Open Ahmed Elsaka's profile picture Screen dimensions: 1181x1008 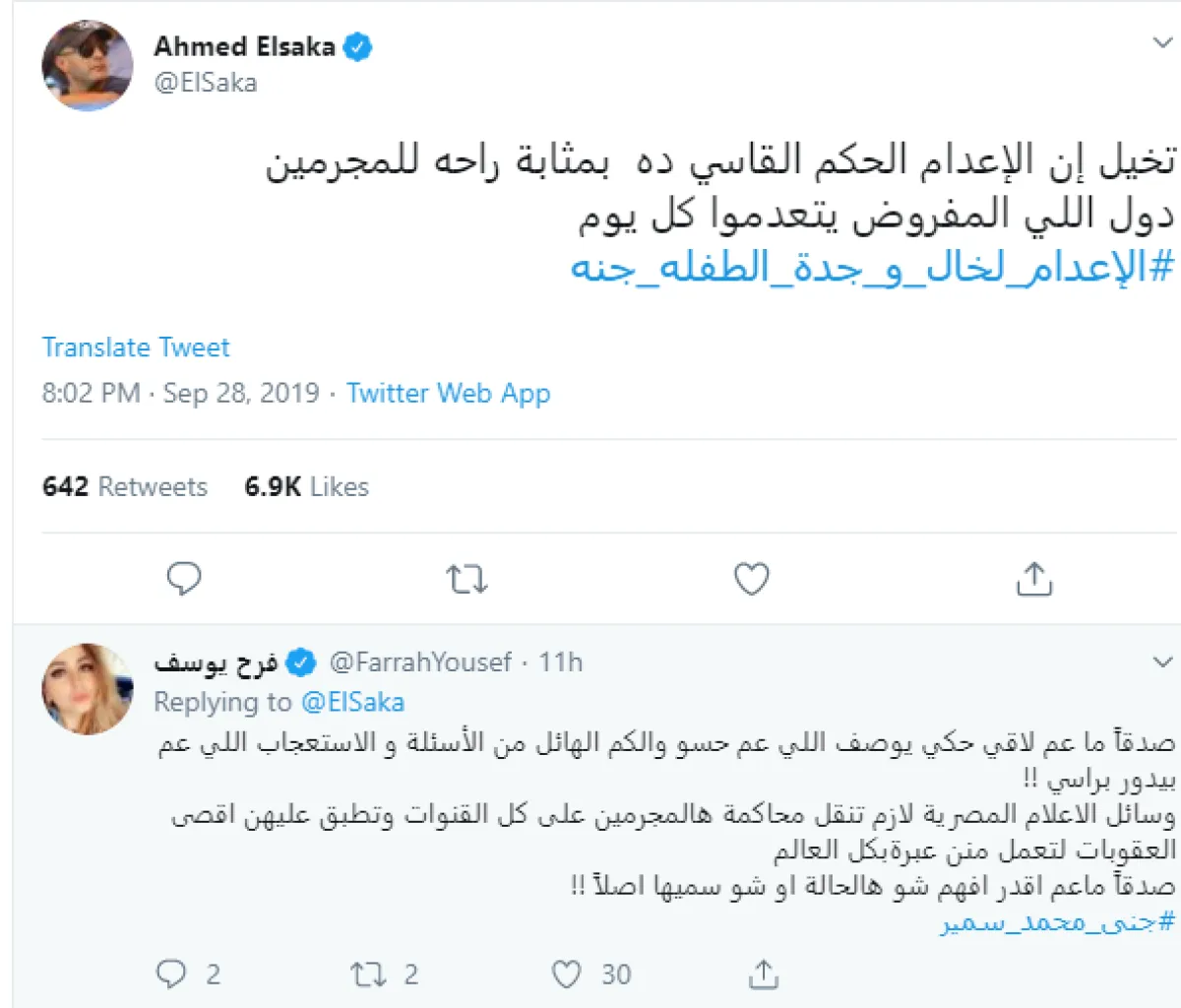pos(87,65)
